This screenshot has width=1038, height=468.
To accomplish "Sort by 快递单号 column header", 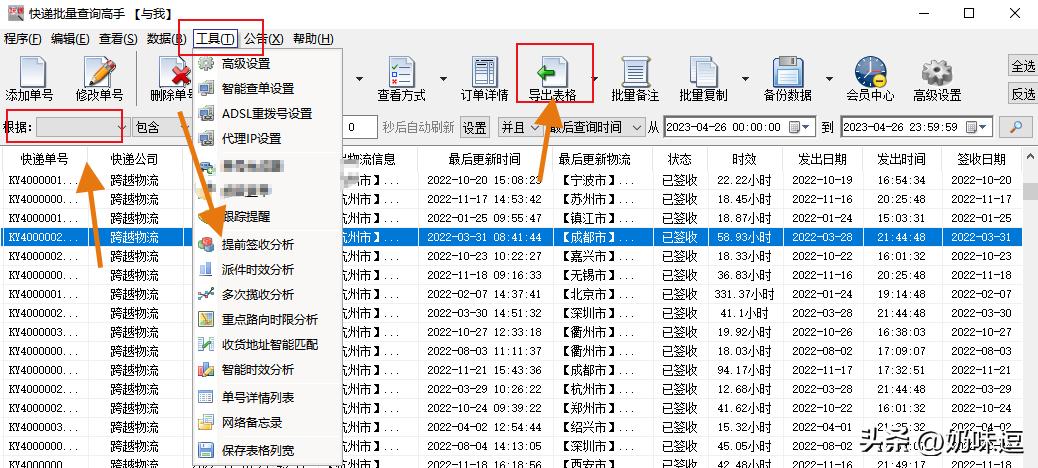I will pyautogui.click(x=44, y=159).
